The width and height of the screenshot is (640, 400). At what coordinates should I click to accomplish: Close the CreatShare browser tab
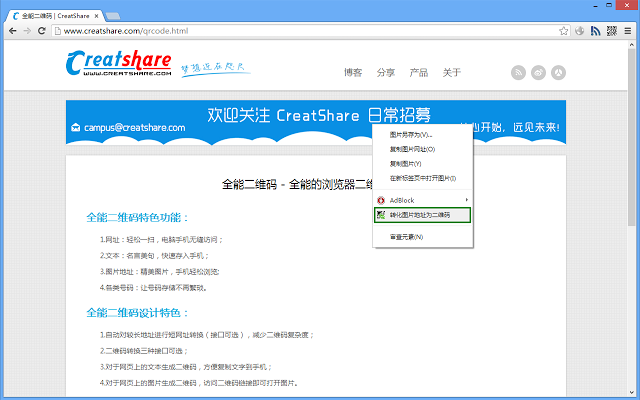[x=96, y=16]
